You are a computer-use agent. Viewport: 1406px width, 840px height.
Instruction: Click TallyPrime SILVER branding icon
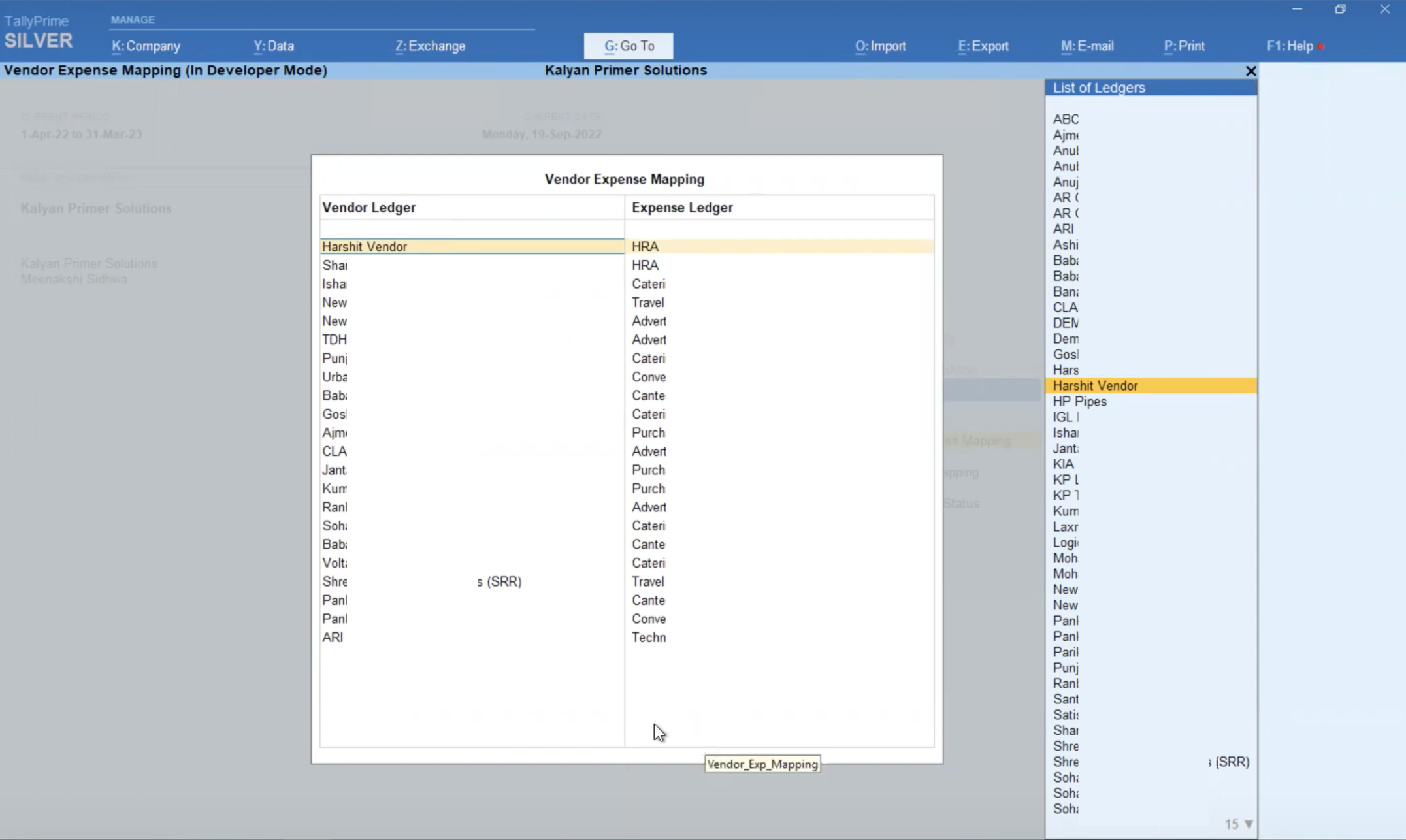pyautogui.click(x=40, y=29)
